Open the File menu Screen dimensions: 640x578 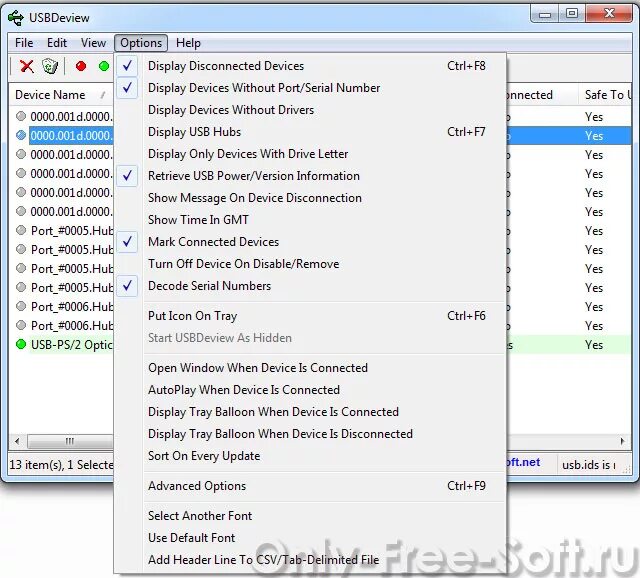24,43
